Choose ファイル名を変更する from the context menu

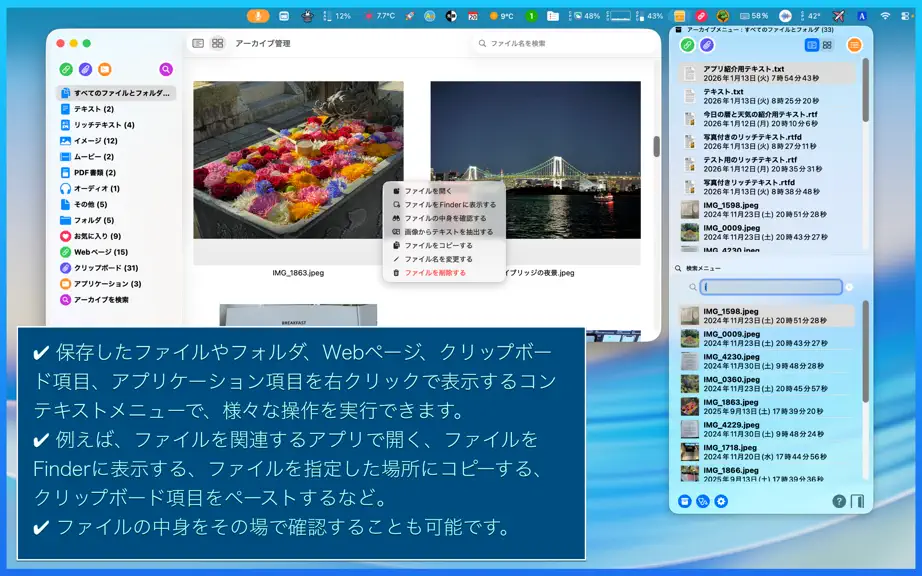(x=444, y=259)
